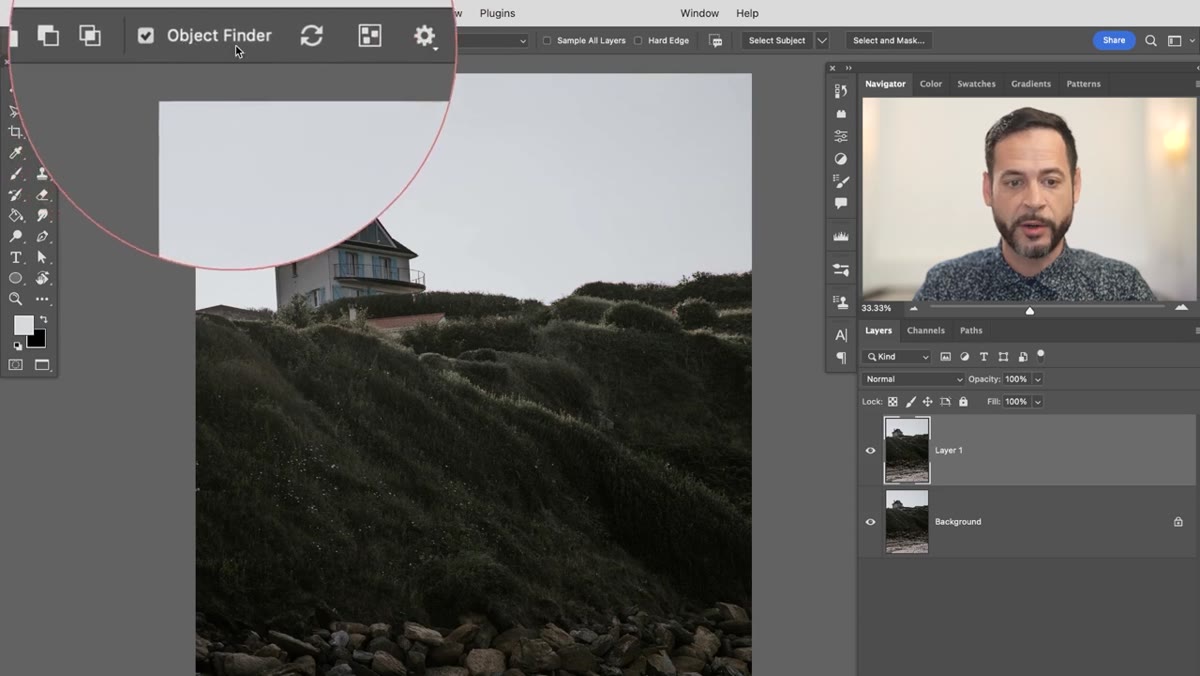The height and width of the screenshot is (676, 1200).
Task: Open the Brush Settings panel icon
Action: (x=841, y=181)
